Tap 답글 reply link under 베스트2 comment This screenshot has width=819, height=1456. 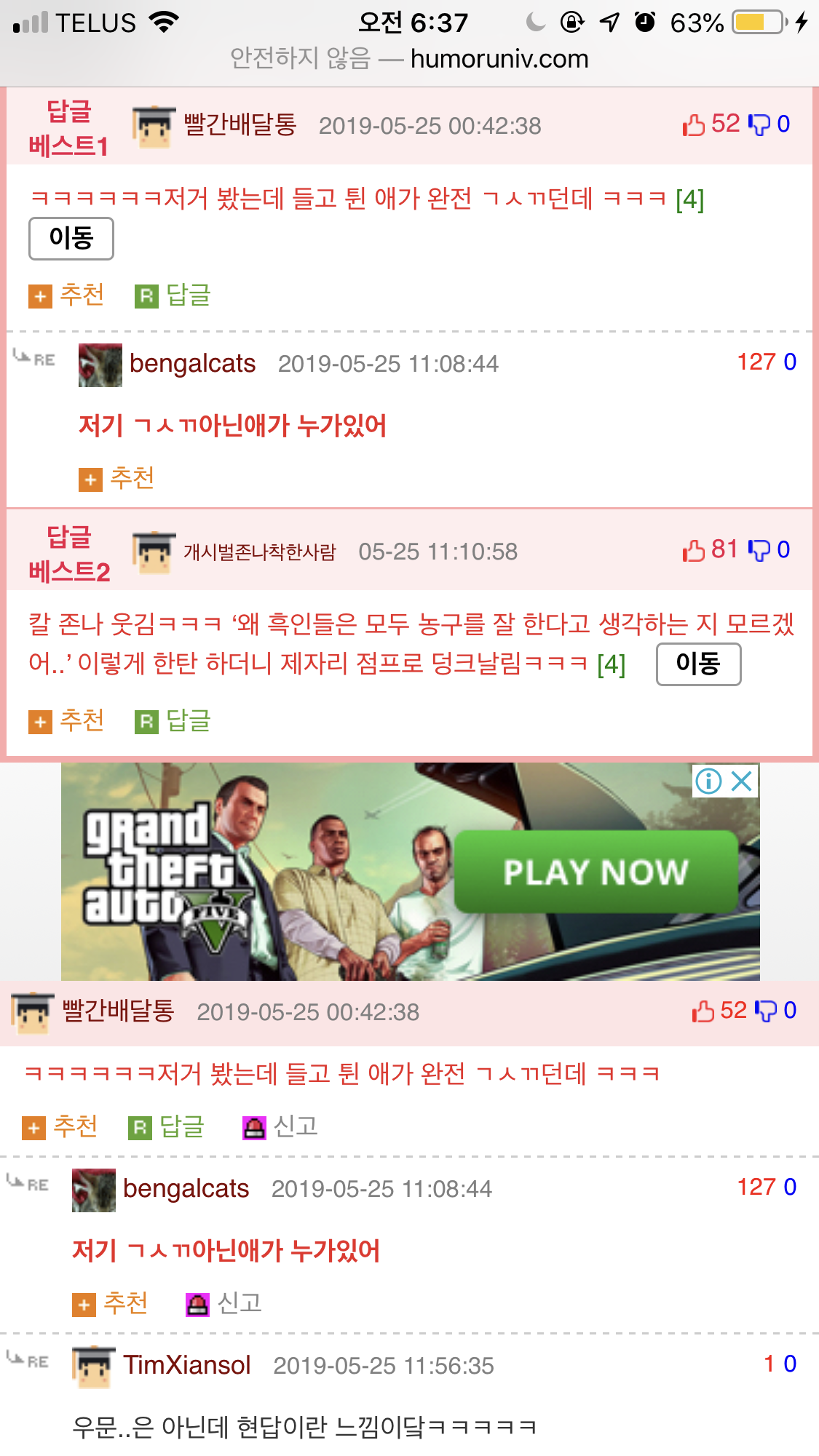[173, 721]
